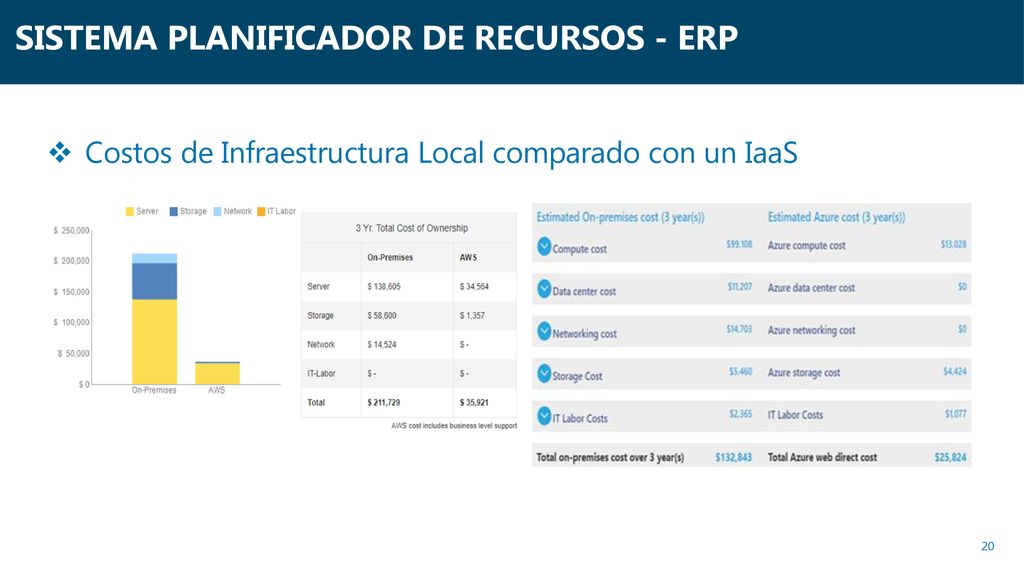Click the 'IT-Labor' row label in table
The height and width of the screenshot is (576, 1024).
click(321, 374)
